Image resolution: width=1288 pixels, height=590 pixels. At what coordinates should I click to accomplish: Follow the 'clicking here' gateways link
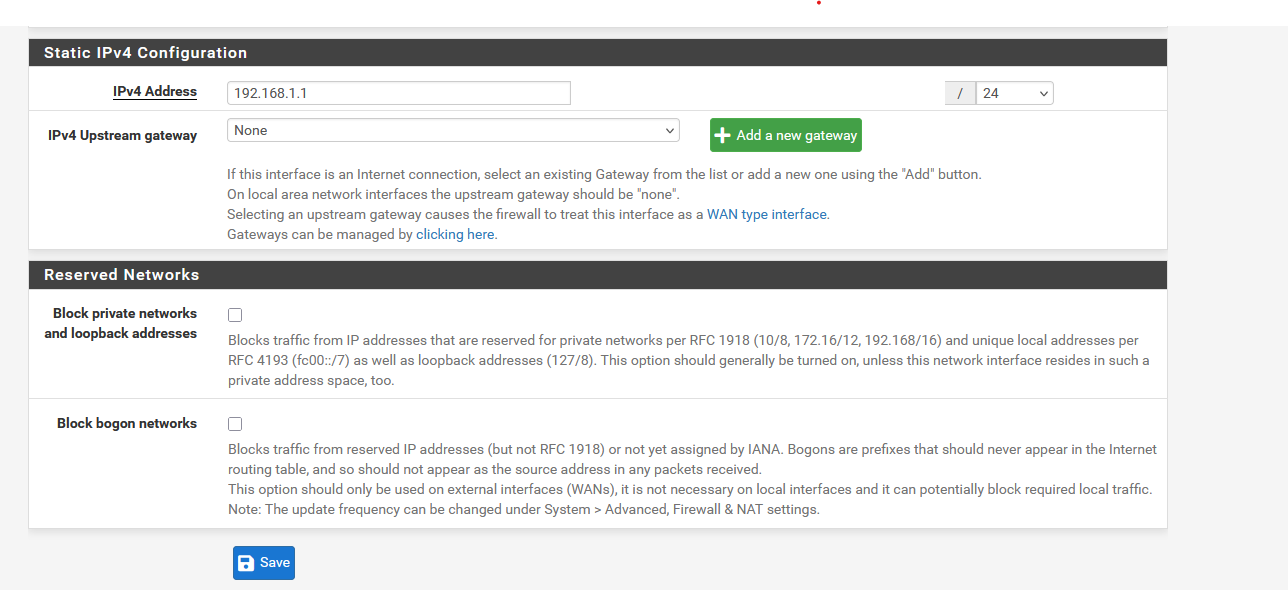[x=455, y=234]
